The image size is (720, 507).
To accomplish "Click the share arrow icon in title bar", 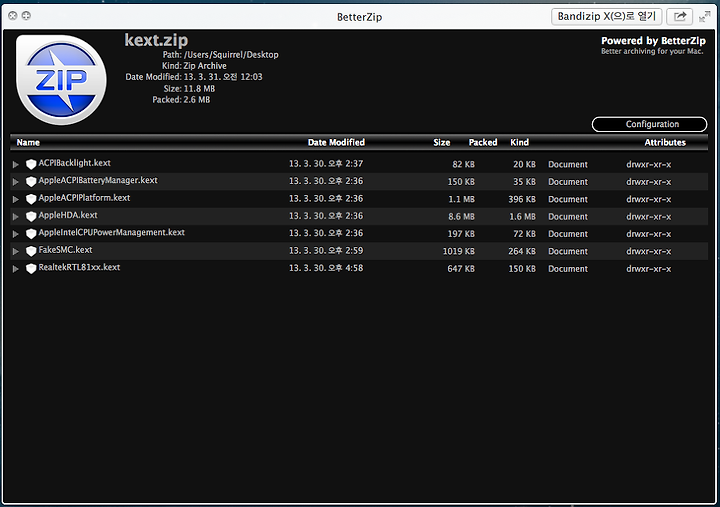I will [x=679, y=17].
